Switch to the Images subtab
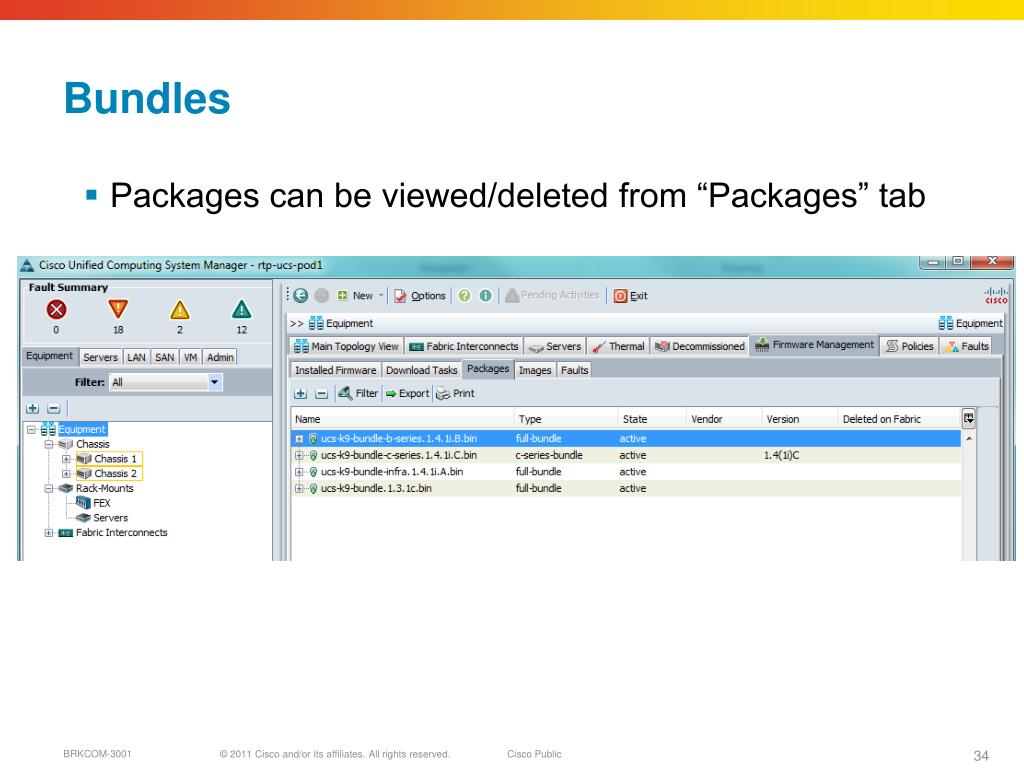The height and width of the screenshot is (768, 1024). (535, 370)
